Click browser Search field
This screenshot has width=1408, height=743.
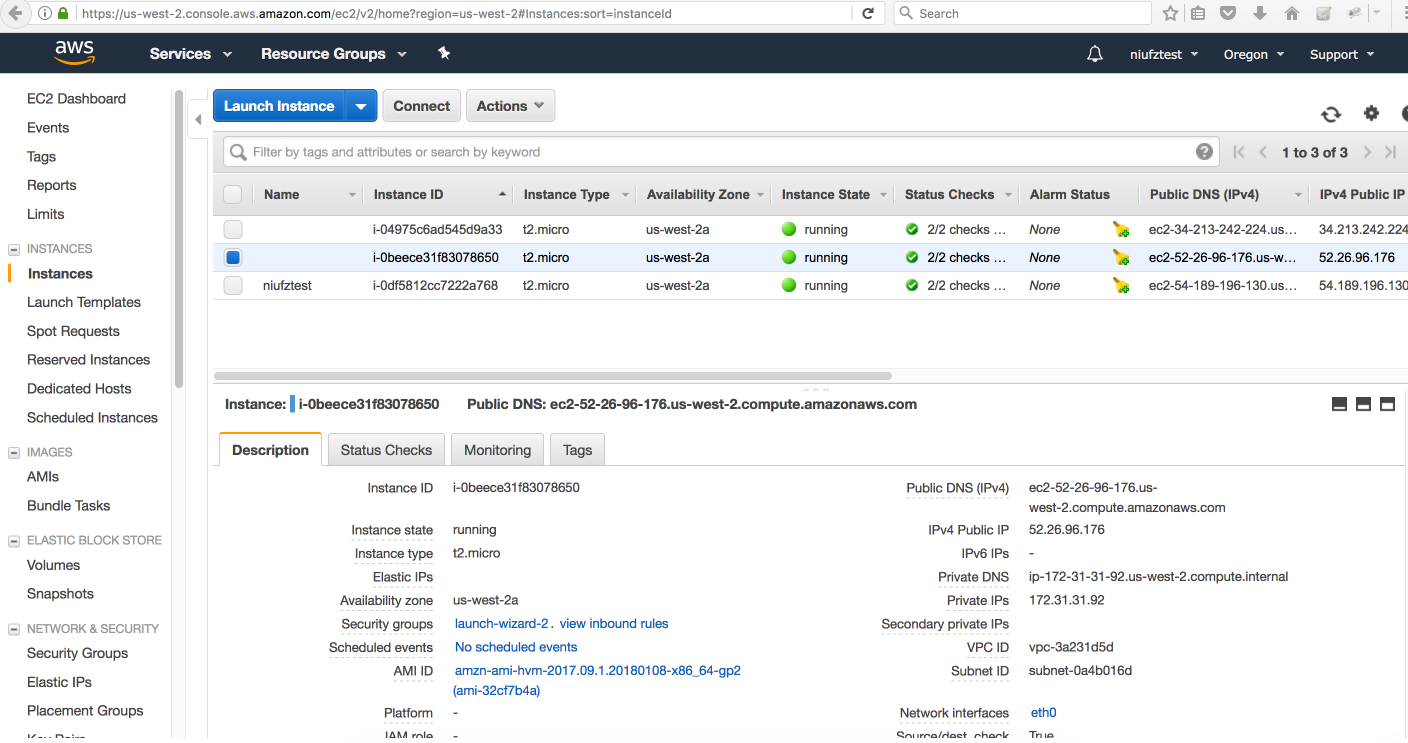[1022, 13]
